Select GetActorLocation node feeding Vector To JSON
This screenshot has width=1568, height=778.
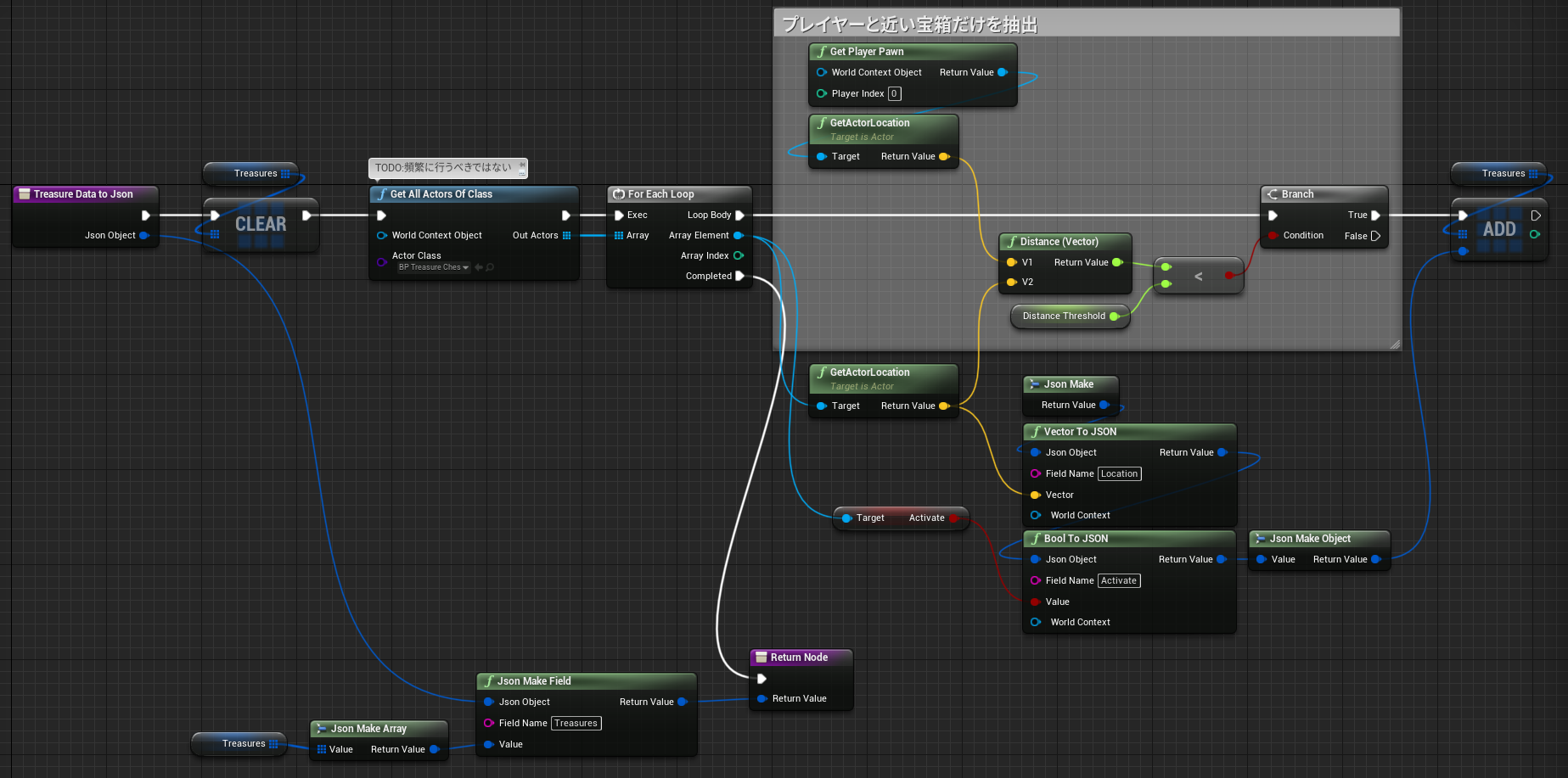click(884, 391)
